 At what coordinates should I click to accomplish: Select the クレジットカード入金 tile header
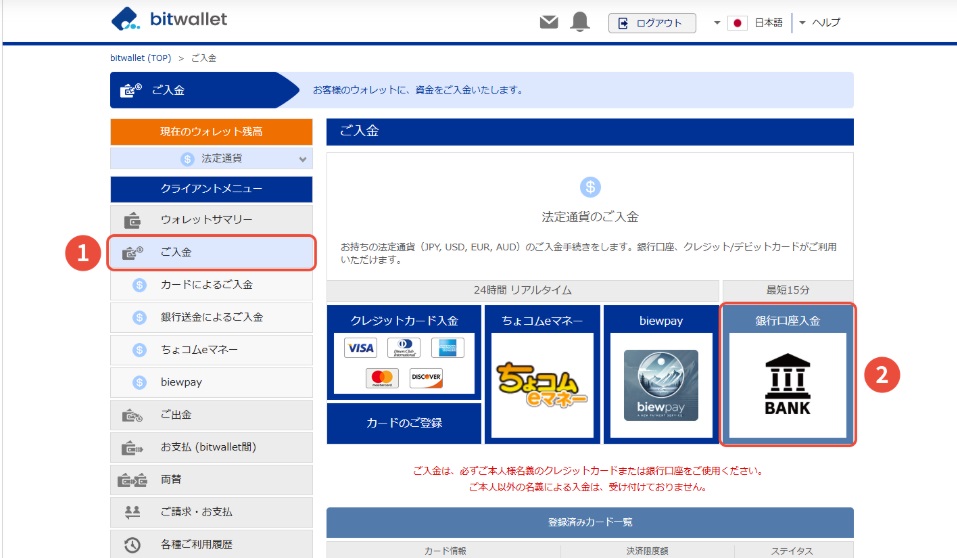tap(404, 321)
